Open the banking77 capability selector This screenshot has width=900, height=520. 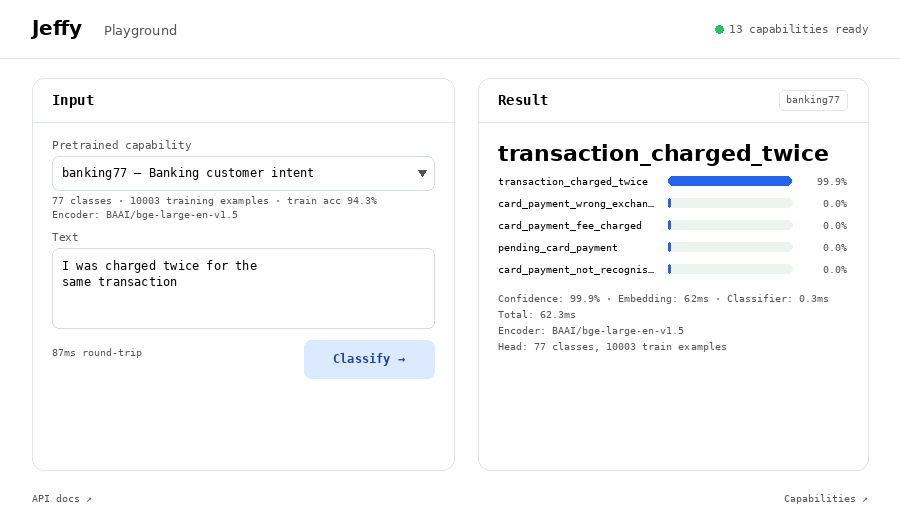click(x=243, y=173)
